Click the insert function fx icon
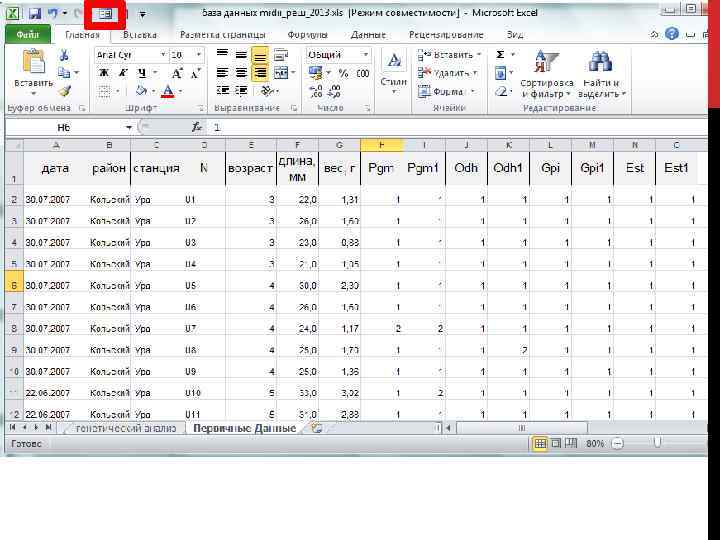720x540 pixels. pyautogui.click(x=199, y=128)
